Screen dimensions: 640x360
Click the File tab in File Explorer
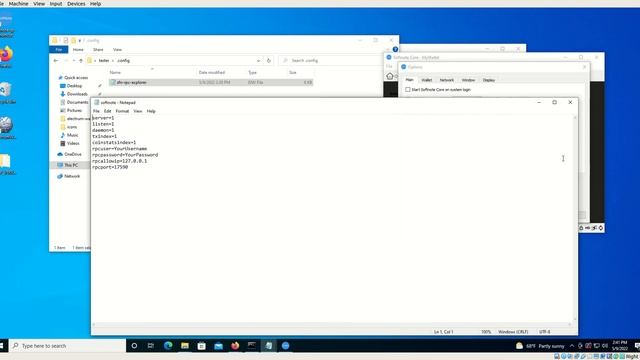59,49
